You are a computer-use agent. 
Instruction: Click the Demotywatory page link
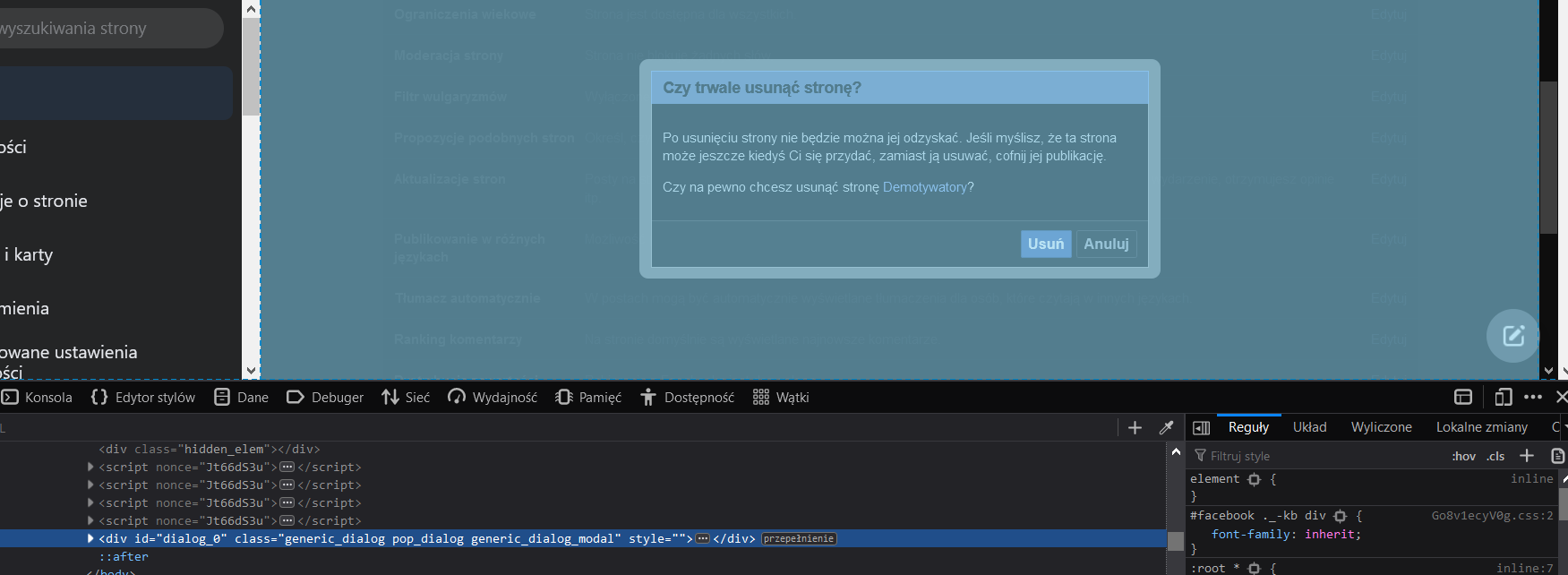(925, 187)
